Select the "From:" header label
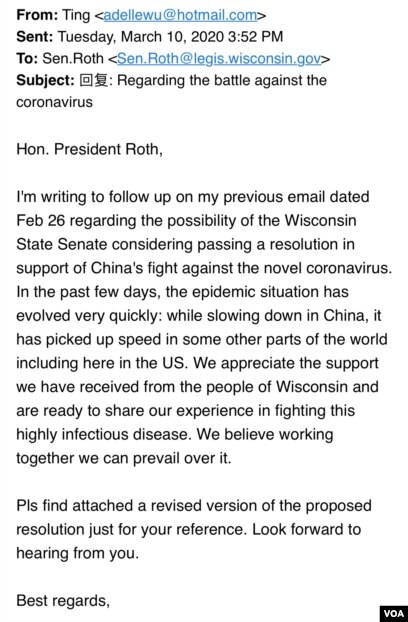Viewport: 408px width, 622px height. pos(37,15)
